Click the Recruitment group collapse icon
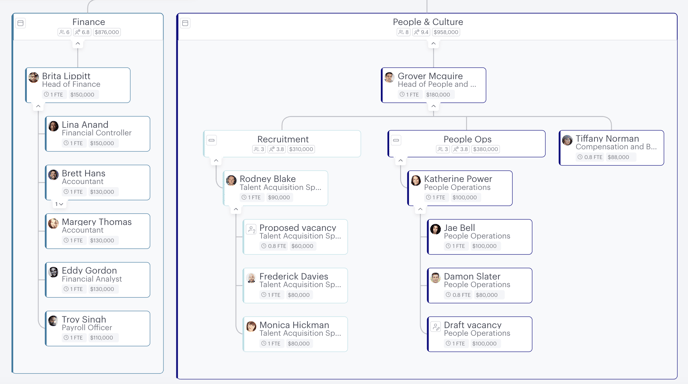Screen dimensions: 688x384 pos(211,140)
